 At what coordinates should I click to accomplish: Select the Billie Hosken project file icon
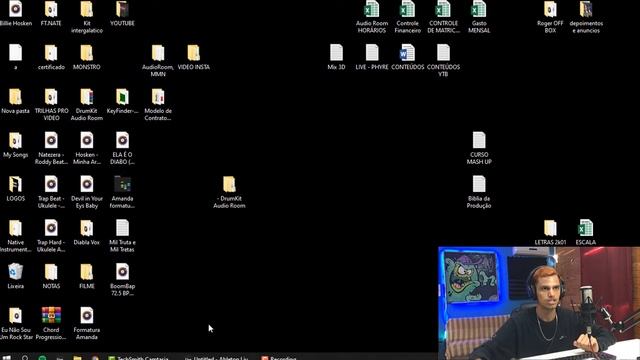(16, 9)
